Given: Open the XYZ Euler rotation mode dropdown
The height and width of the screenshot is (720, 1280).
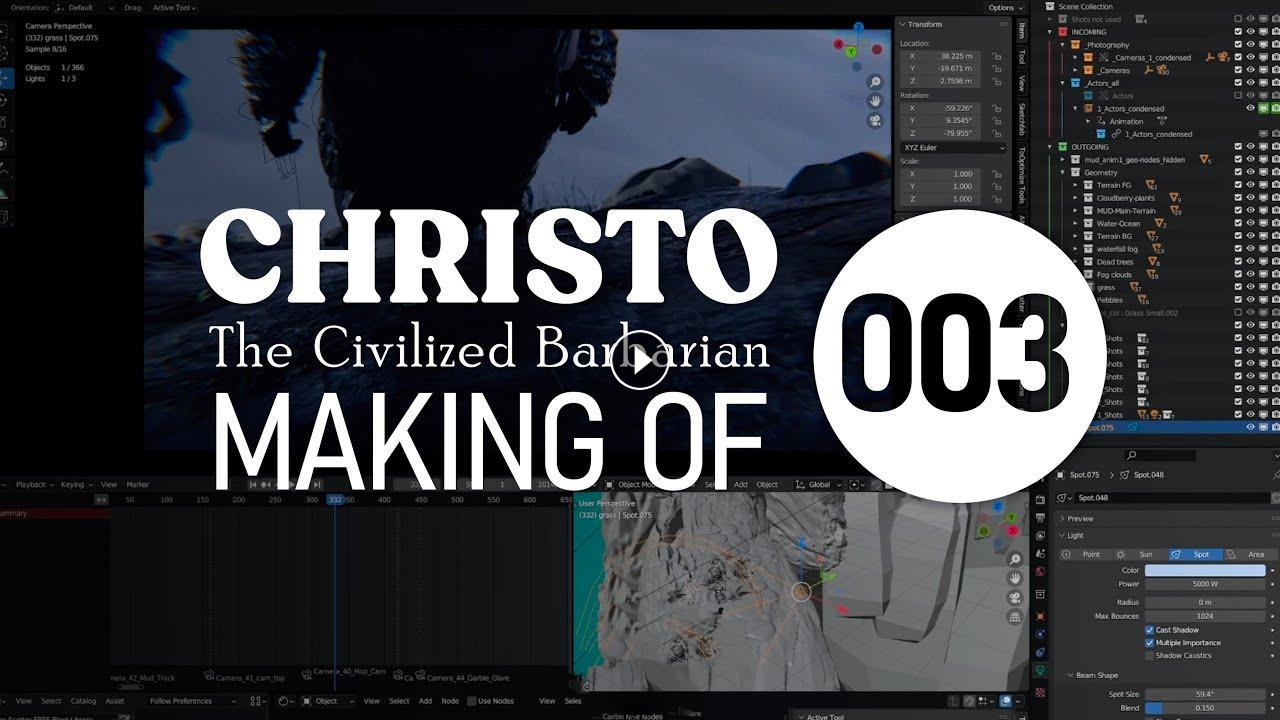Looking at the screenshot, I should point(953,148).
